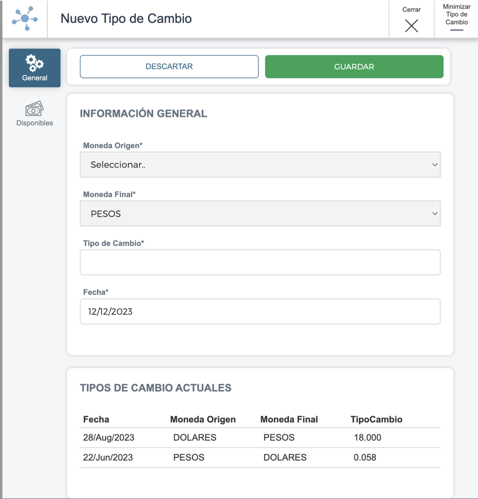Select the 22/Jun/2023 exchange rate row
478x499 pixels.
click(260, 457)
